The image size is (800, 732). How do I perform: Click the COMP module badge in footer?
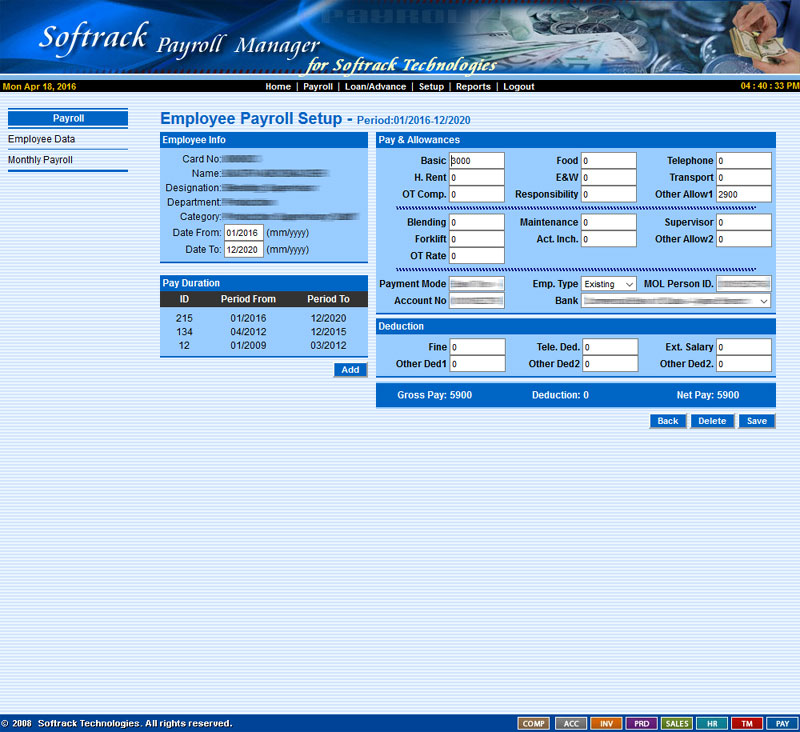[x=533, y=723]
